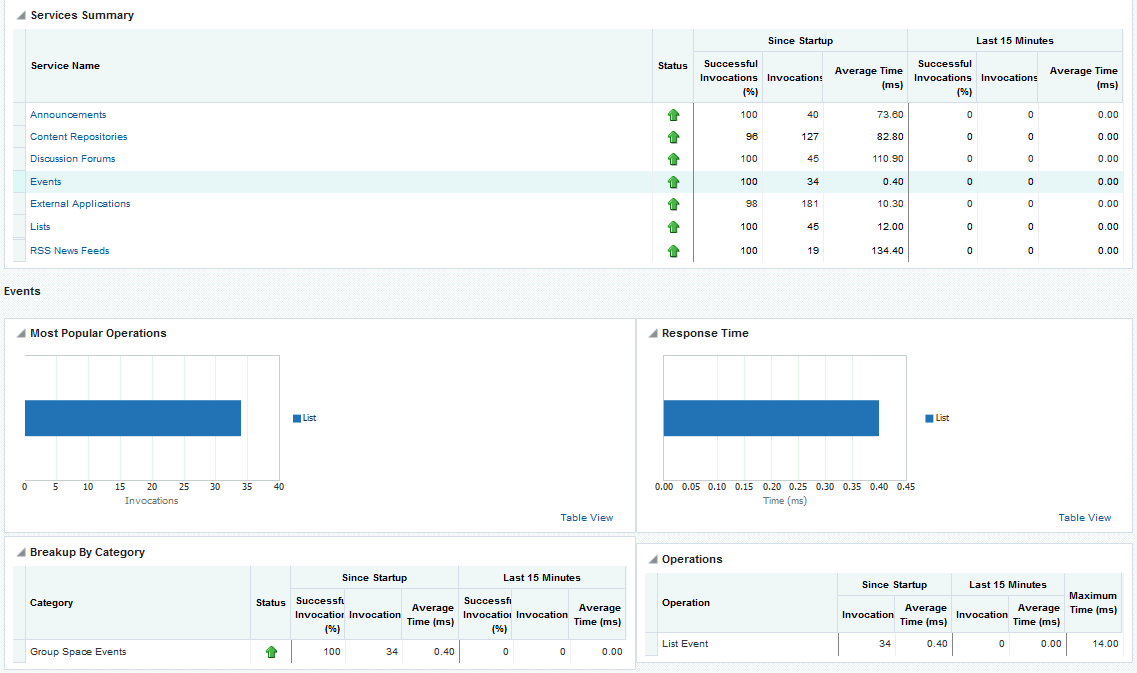Click the Events row green status icon
Viewport: 1137px width, 673px height.
point(673,182)
